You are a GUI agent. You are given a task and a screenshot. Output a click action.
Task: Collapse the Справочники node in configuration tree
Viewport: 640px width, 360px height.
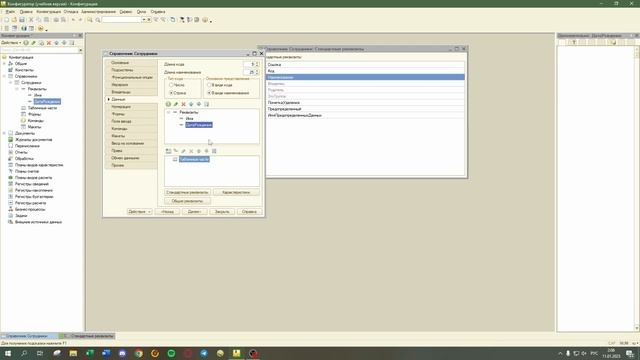tap(4, 76)
